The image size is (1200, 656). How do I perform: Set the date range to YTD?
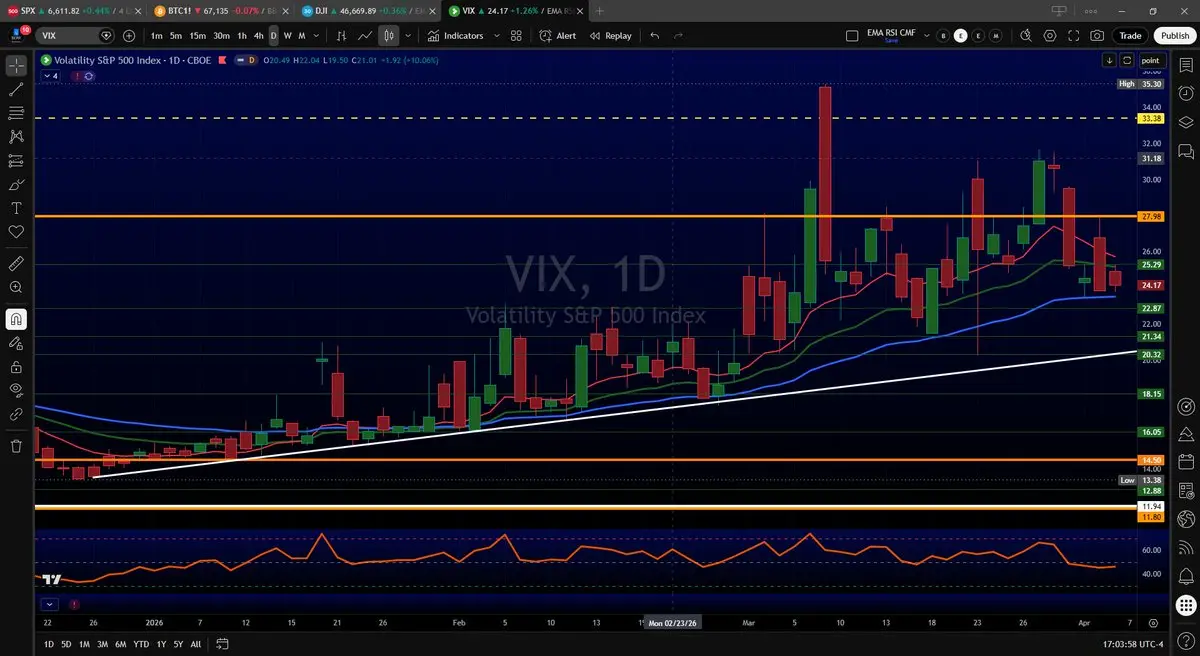141,644
